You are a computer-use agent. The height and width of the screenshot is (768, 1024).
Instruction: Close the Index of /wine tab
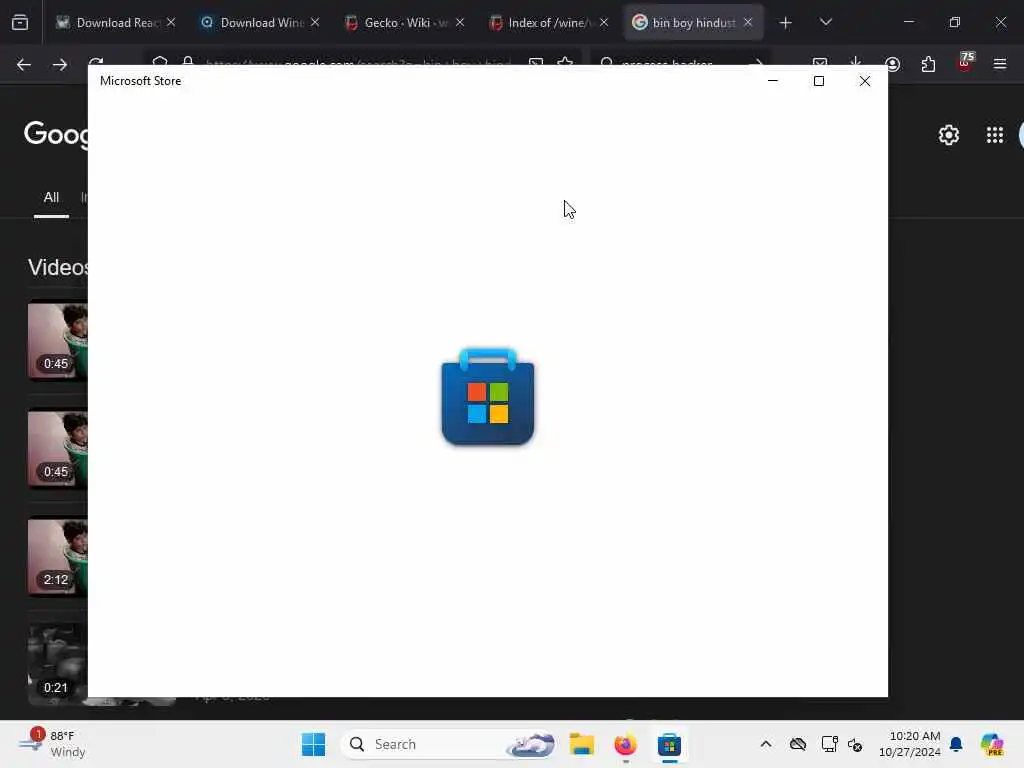tap(604, 23)
